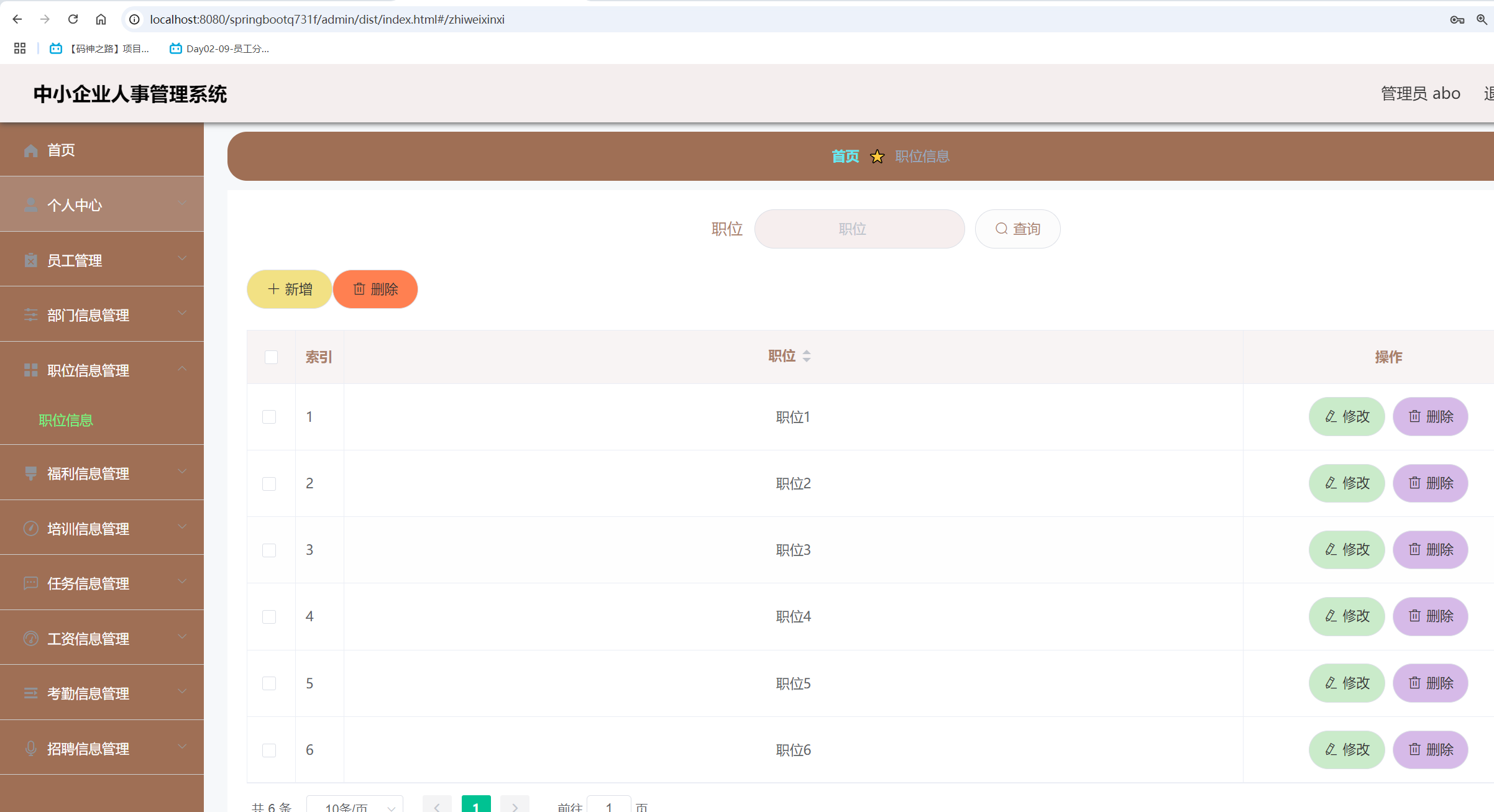The width and height of the screenshot is (1494, 812).
Task: Expand the 部门信息管理 sidebar menu
Action: 102,315
